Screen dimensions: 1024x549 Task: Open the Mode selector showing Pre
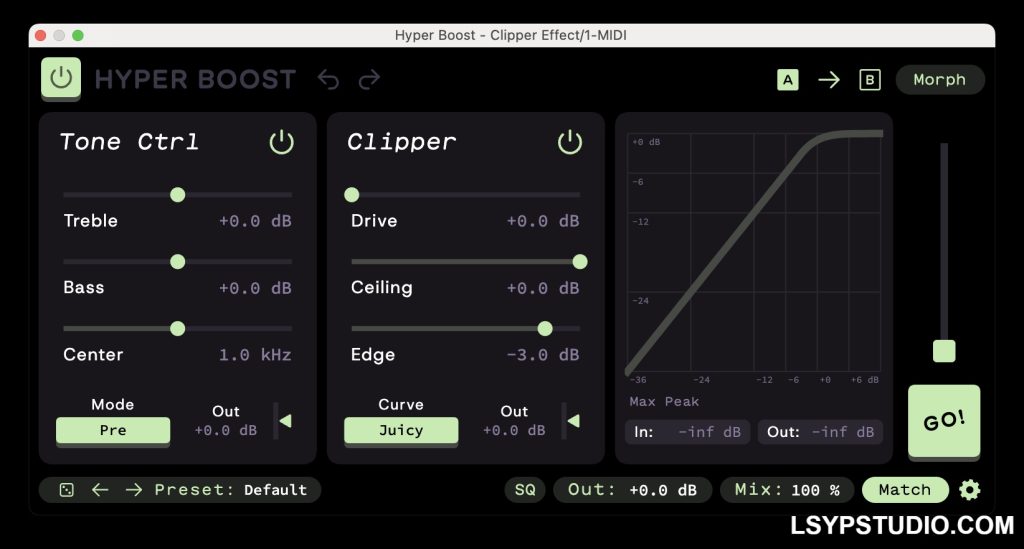113,430
